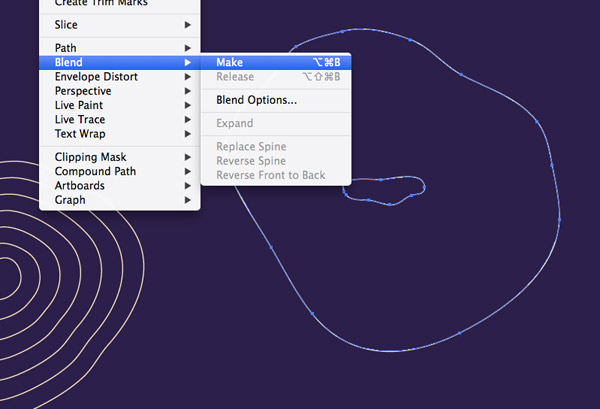This screenshot has height=409, width=600.
Task: Open Blend Options dialog
Action: (x=256, y=100)
